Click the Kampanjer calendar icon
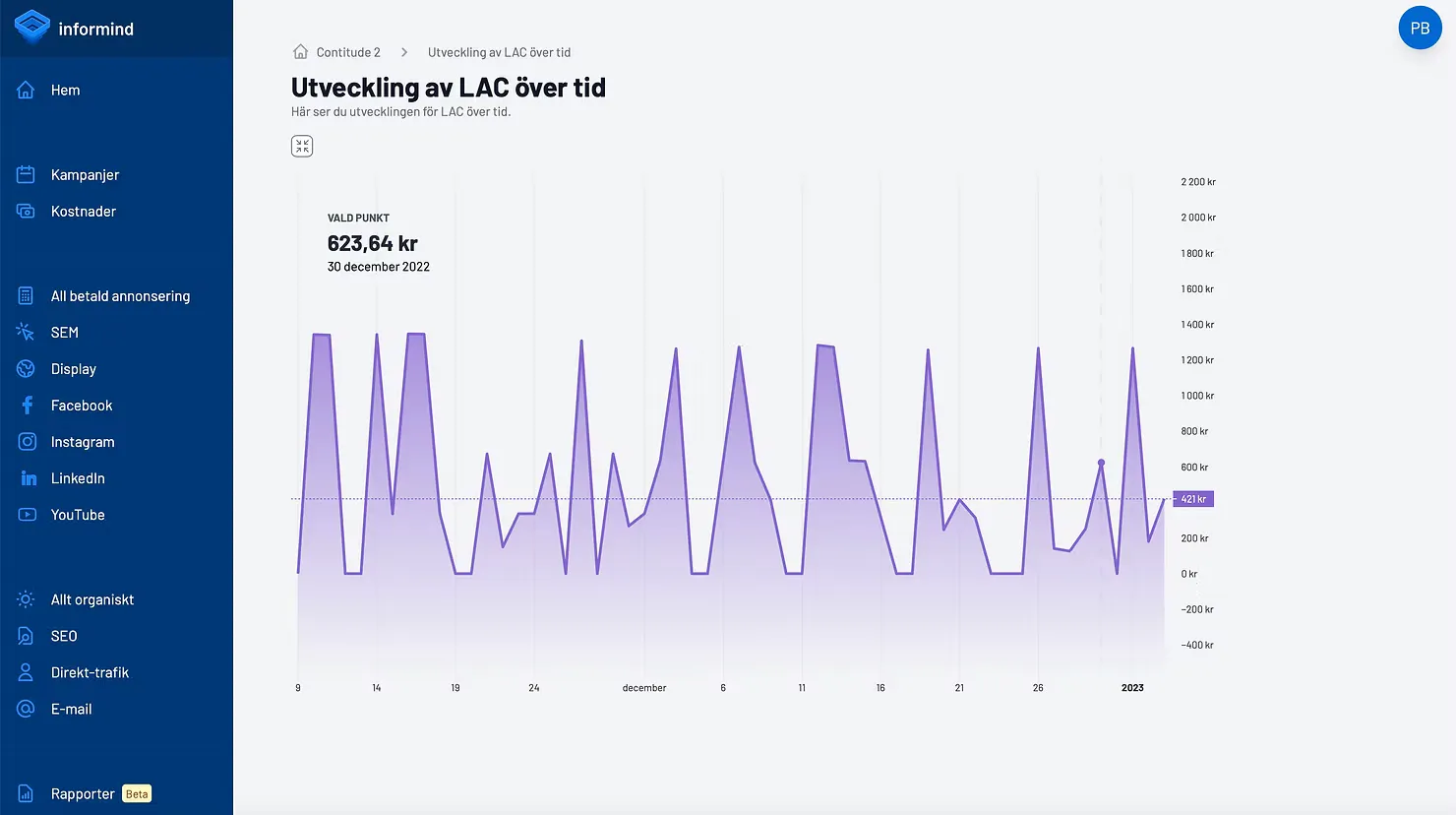This screenshot has width=1456, height=815. click(x=27, y=175)
